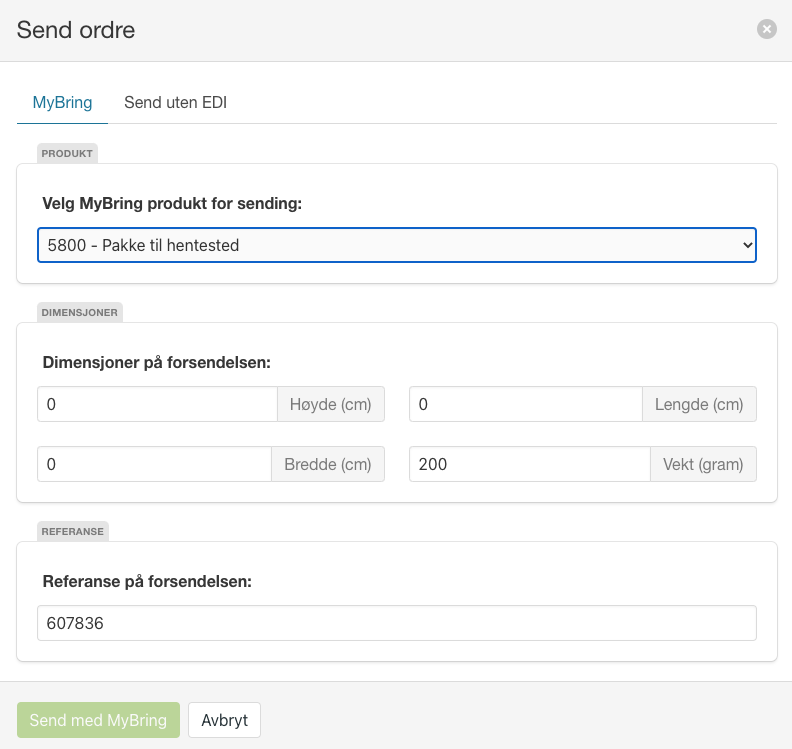This screenshot has width=792, height=749.
Task: Focus the Bredde (cm) input field
Action: point(155,464)
